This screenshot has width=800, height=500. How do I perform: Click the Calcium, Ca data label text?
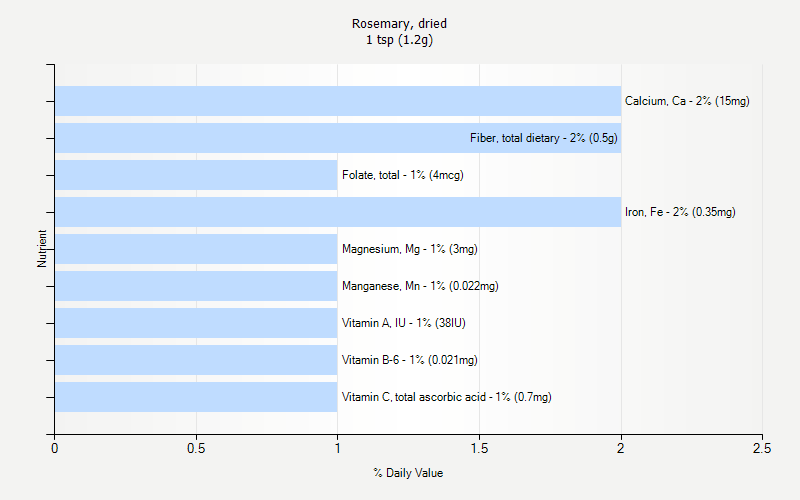coord(687,101)
